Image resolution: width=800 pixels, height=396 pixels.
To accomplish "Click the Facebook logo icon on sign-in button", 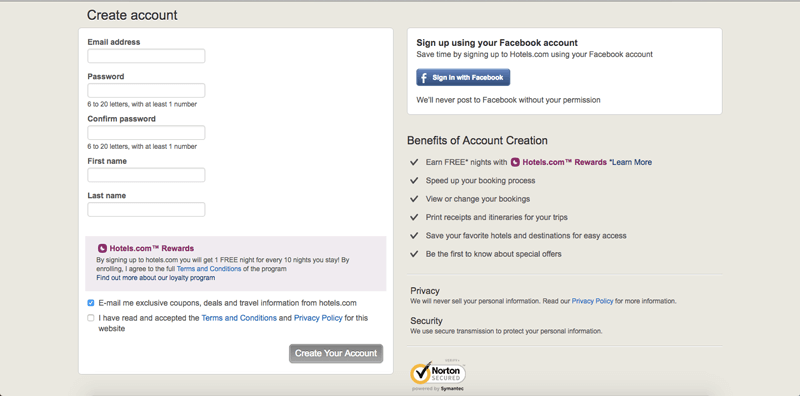I will (423, 78).
